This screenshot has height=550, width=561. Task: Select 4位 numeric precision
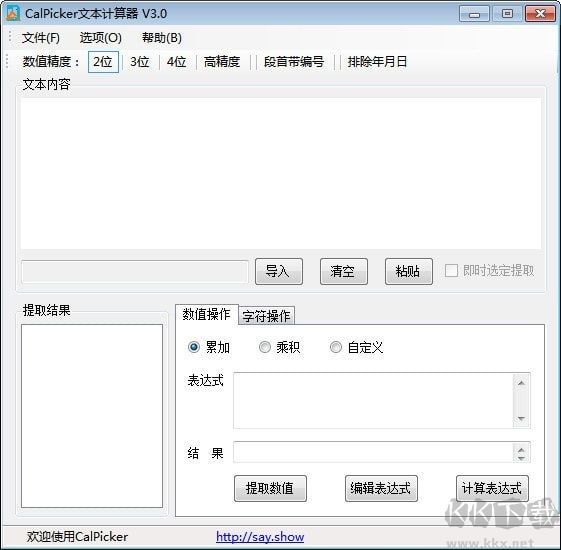click(176, 62)
